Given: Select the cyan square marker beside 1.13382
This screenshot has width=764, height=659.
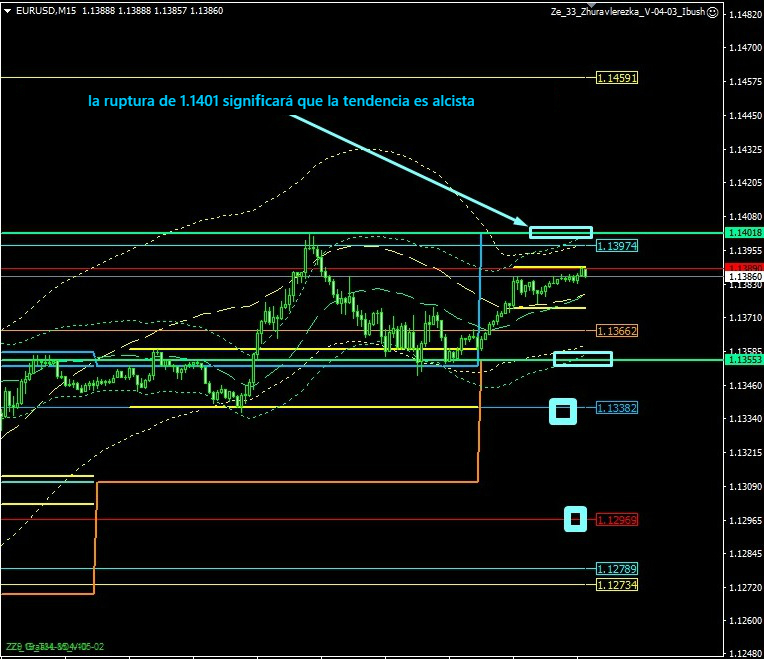Looking at the screenshot, I should tap(563, 410).
